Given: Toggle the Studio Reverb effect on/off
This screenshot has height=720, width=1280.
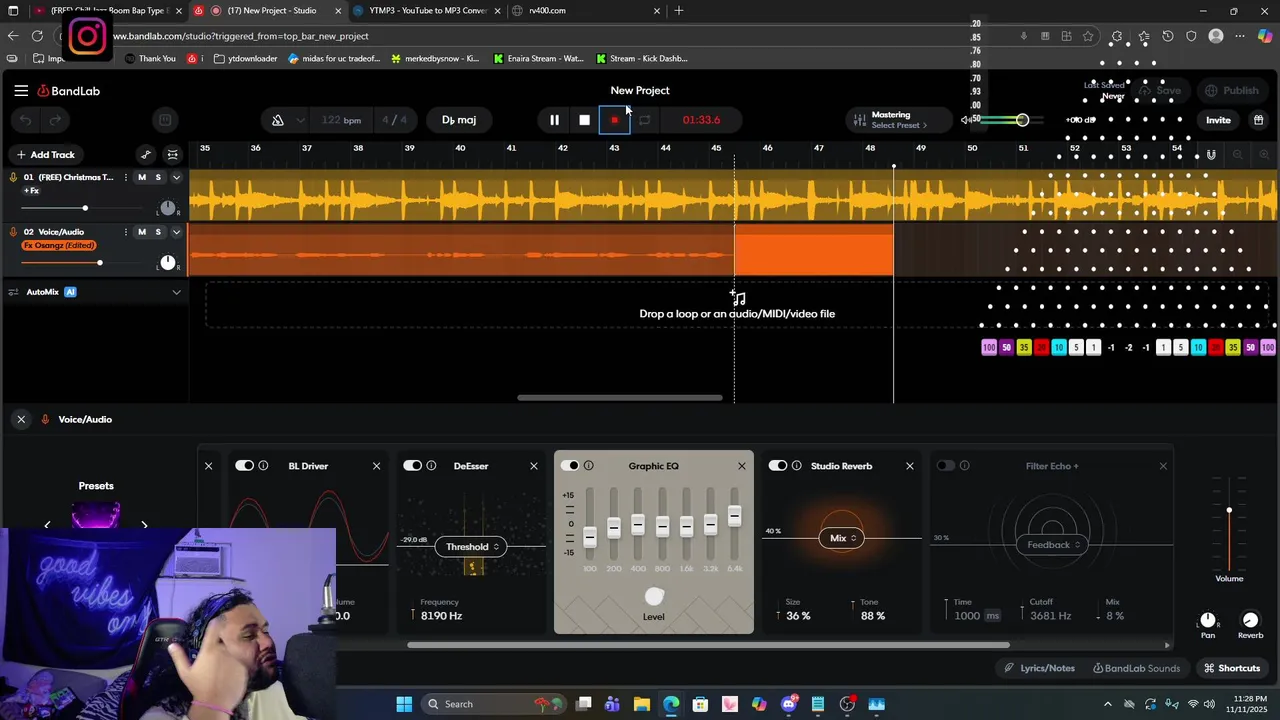Looking at the screenshot, I should pyautogui.click(x=777, y=466).
